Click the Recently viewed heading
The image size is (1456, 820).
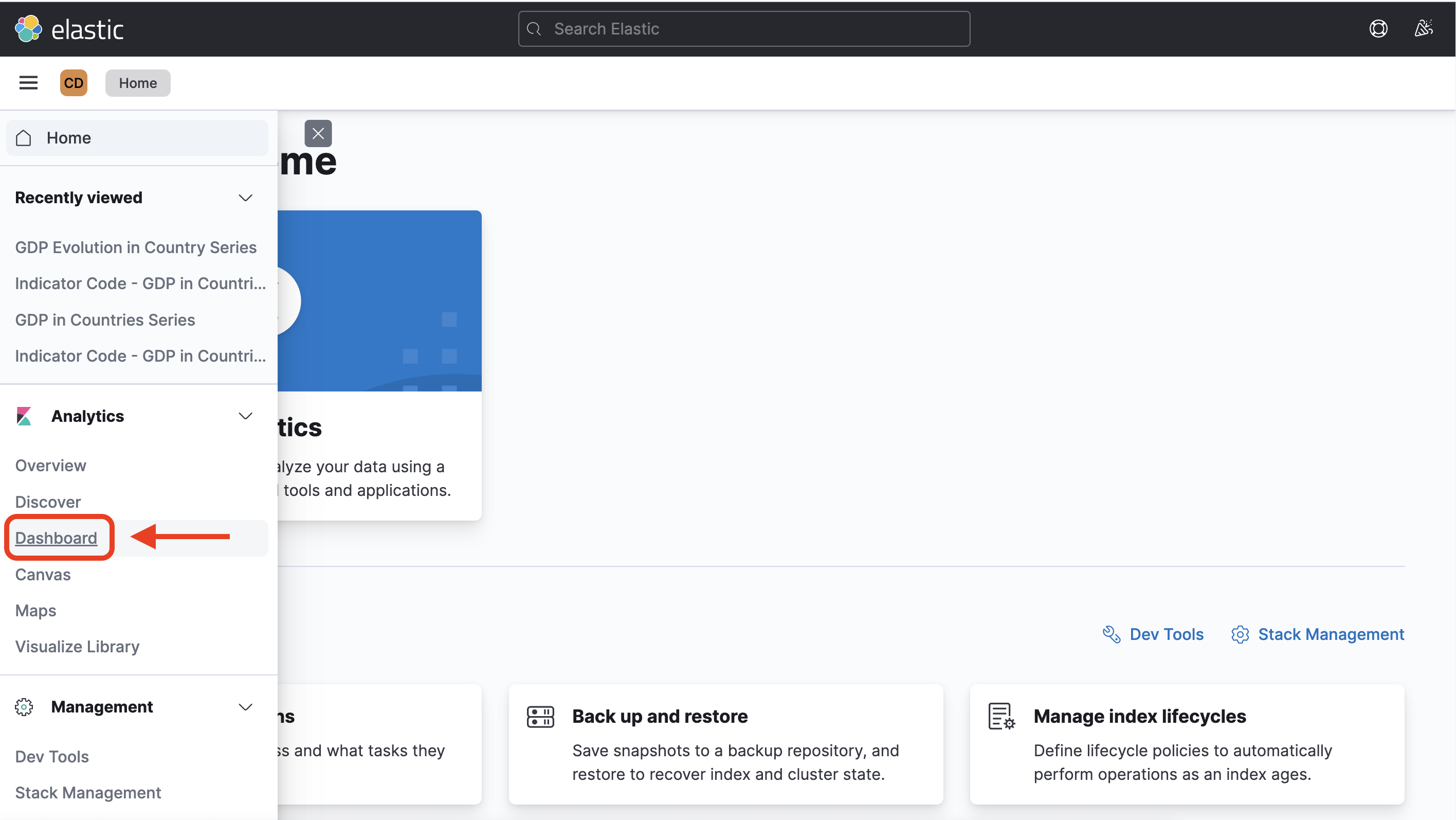[79, 198]
